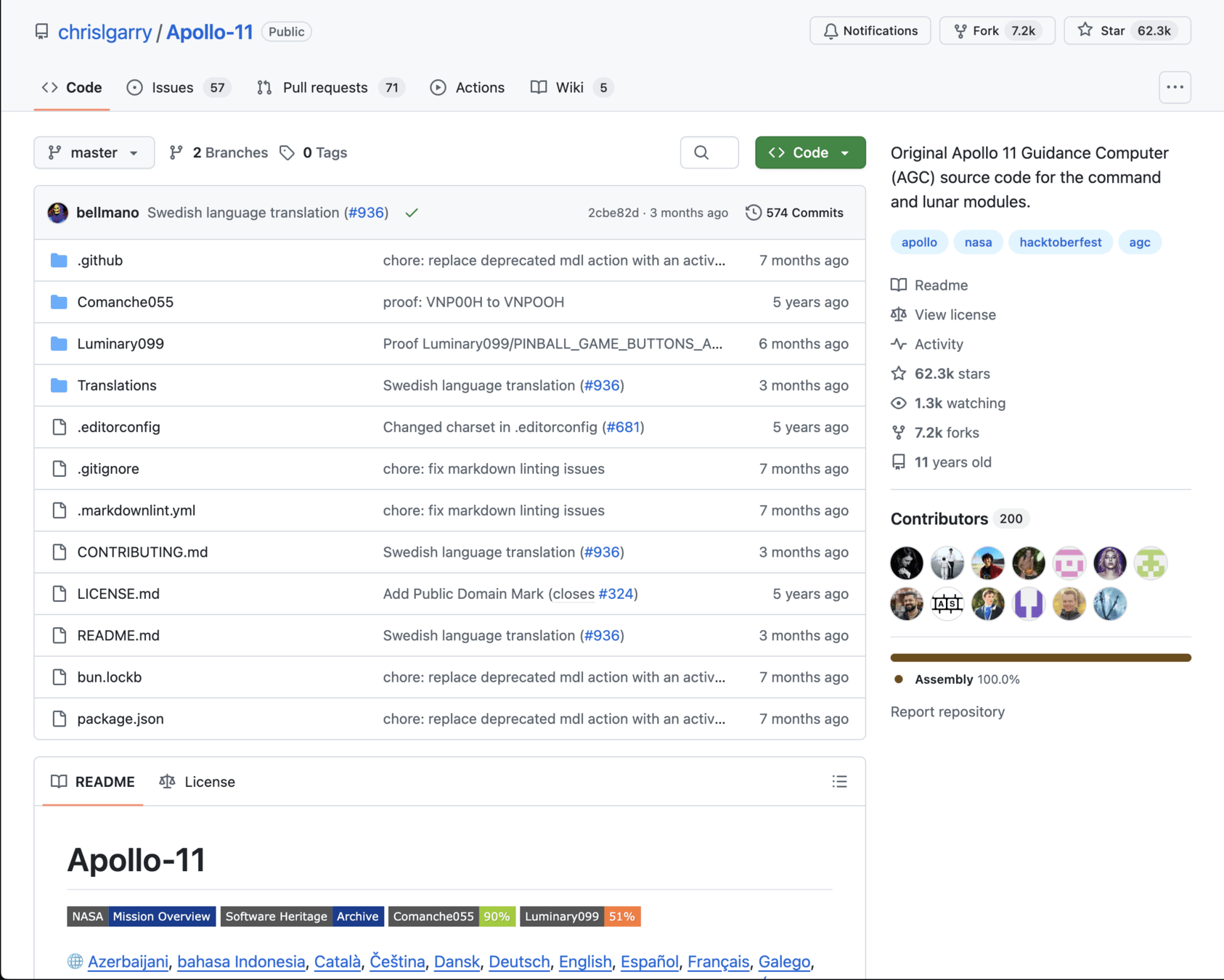This screenshot has height=980, width=1224.
Task: Select the README tab in file viewer
Action: click(x=93, y=782)
